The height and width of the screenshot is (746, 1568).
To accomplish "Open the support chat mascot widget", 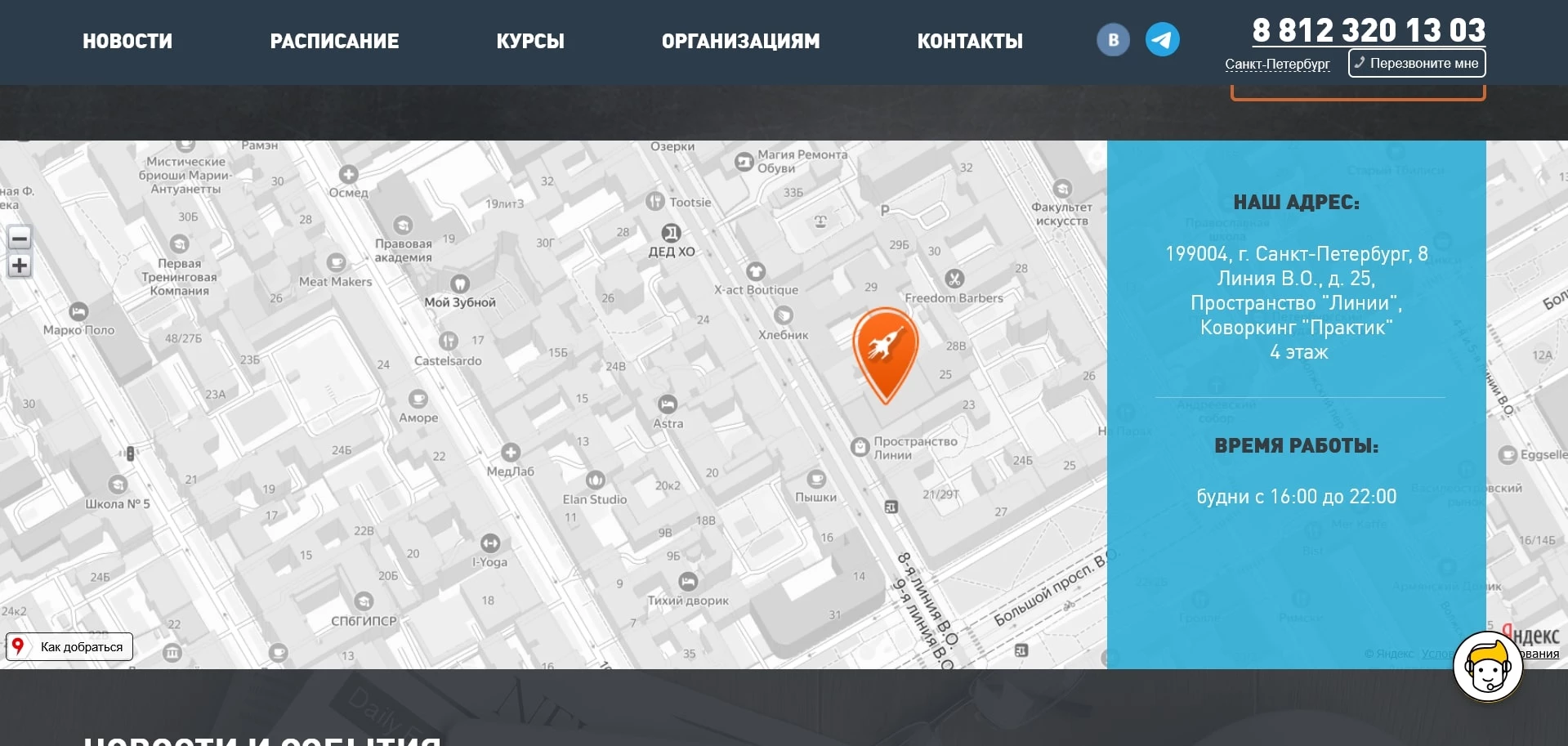I will [x=1487, y=667].
